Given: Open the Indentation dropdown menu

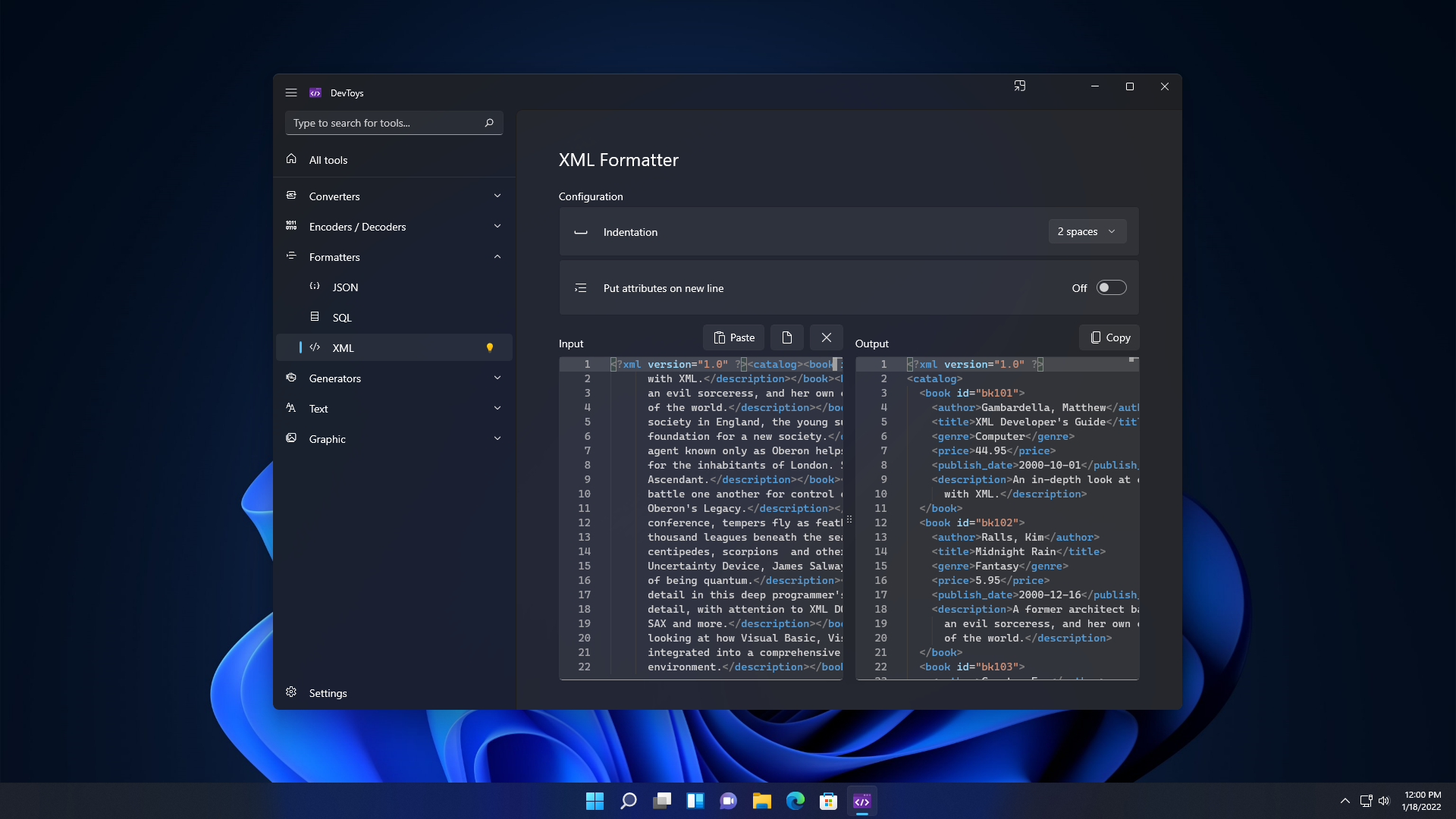Looking at the screenshot, I should click(1087, 231).
